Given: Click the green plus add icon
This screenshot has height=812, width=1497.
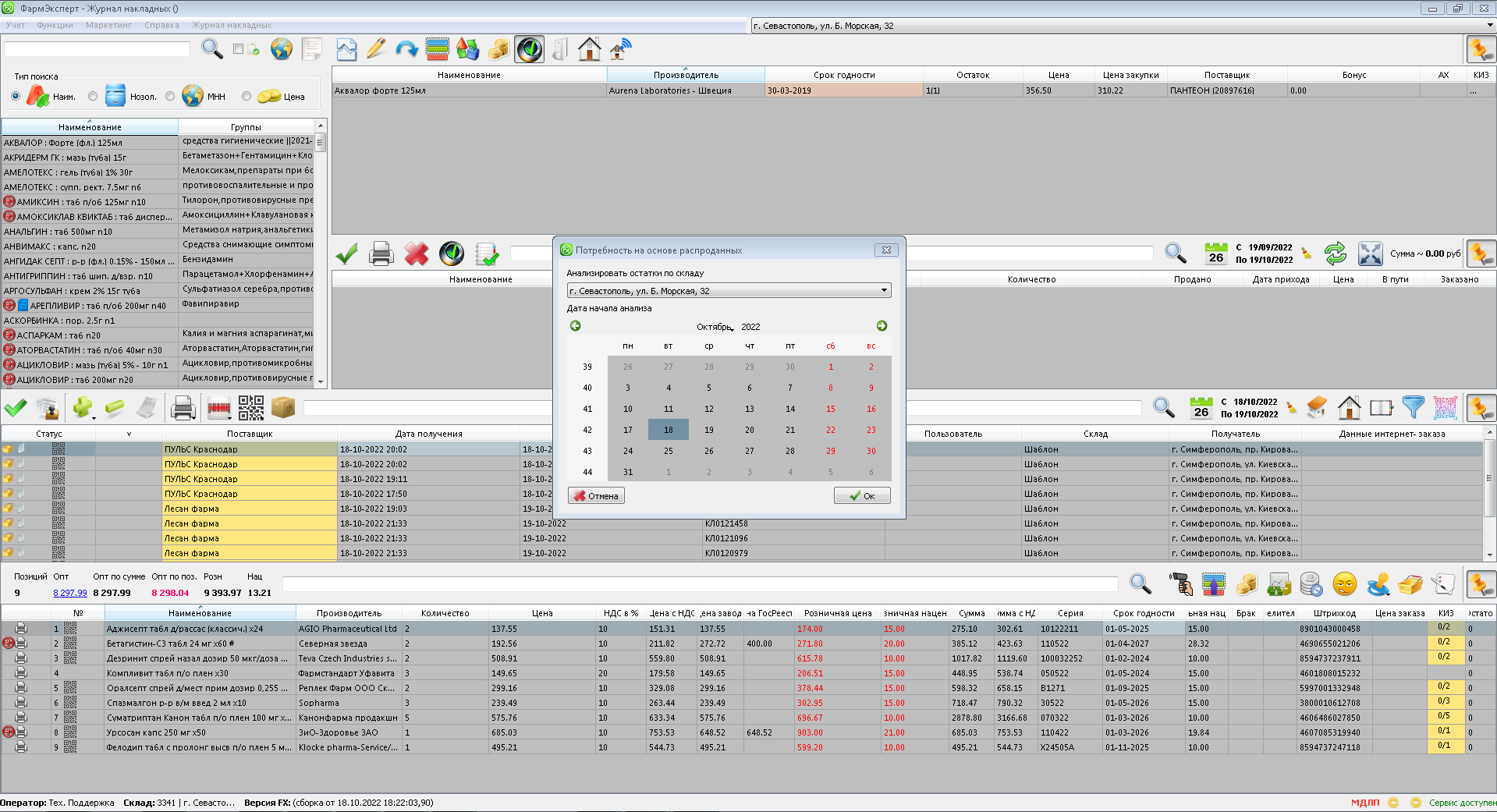Looking at the screenshot, I should point(83,407).
